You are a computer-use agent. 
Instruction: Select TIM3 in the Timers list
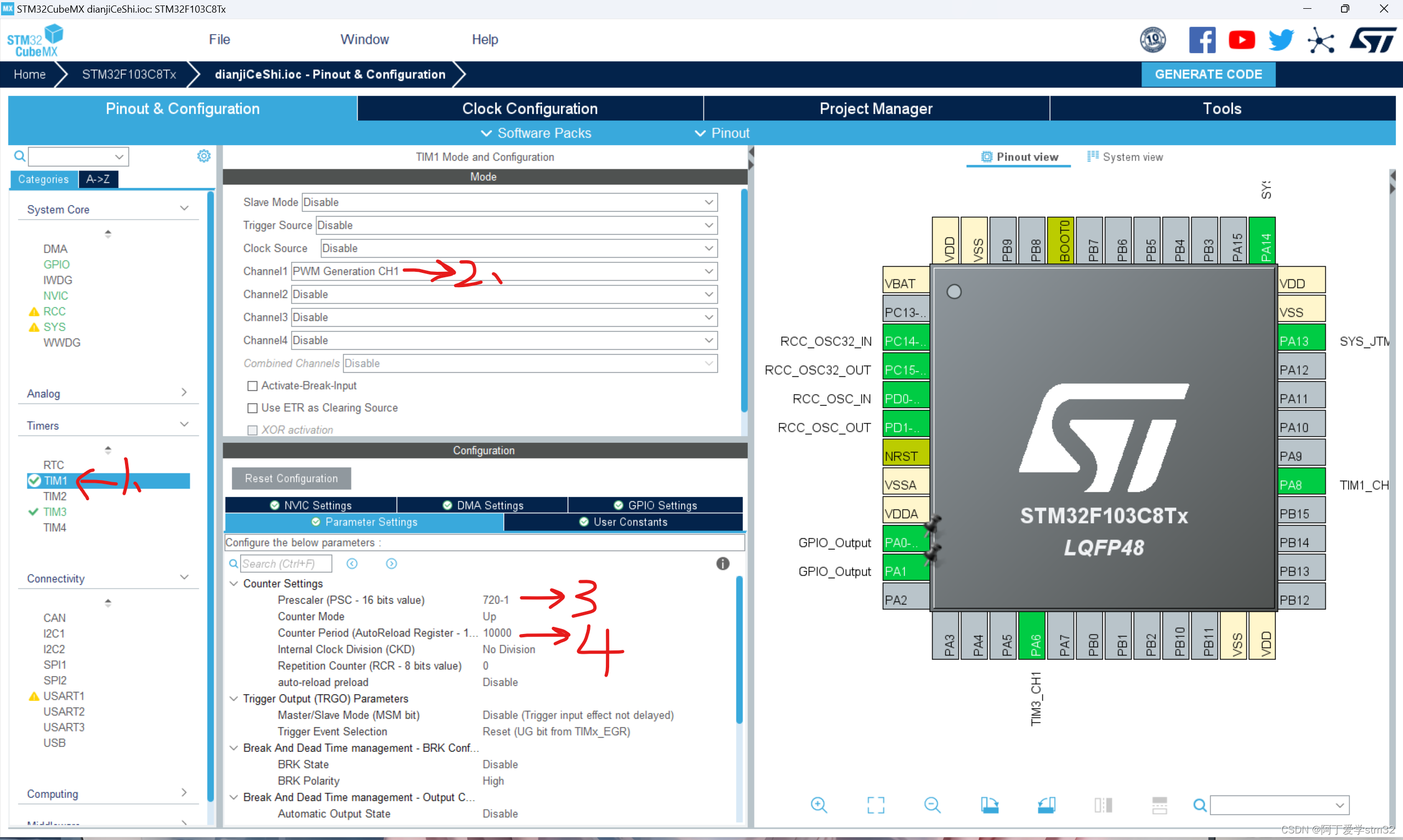(x=55, y=512)
